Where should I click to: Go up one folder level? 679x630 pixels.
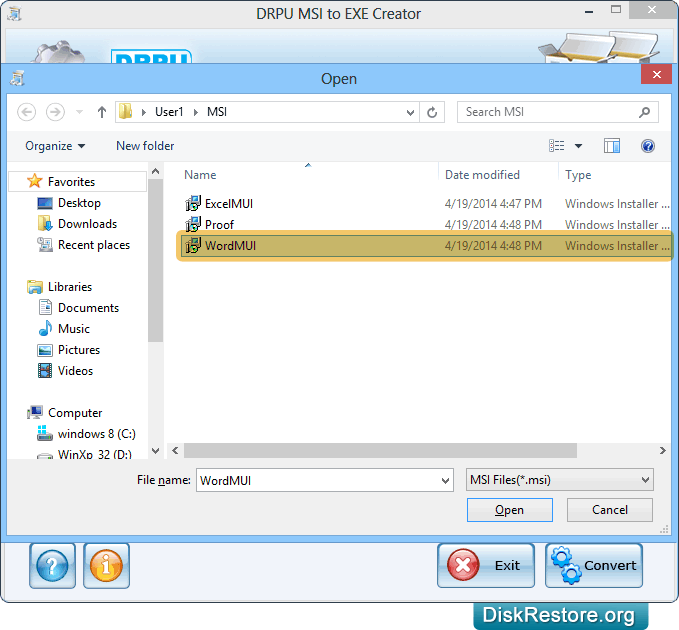[102, 112]
